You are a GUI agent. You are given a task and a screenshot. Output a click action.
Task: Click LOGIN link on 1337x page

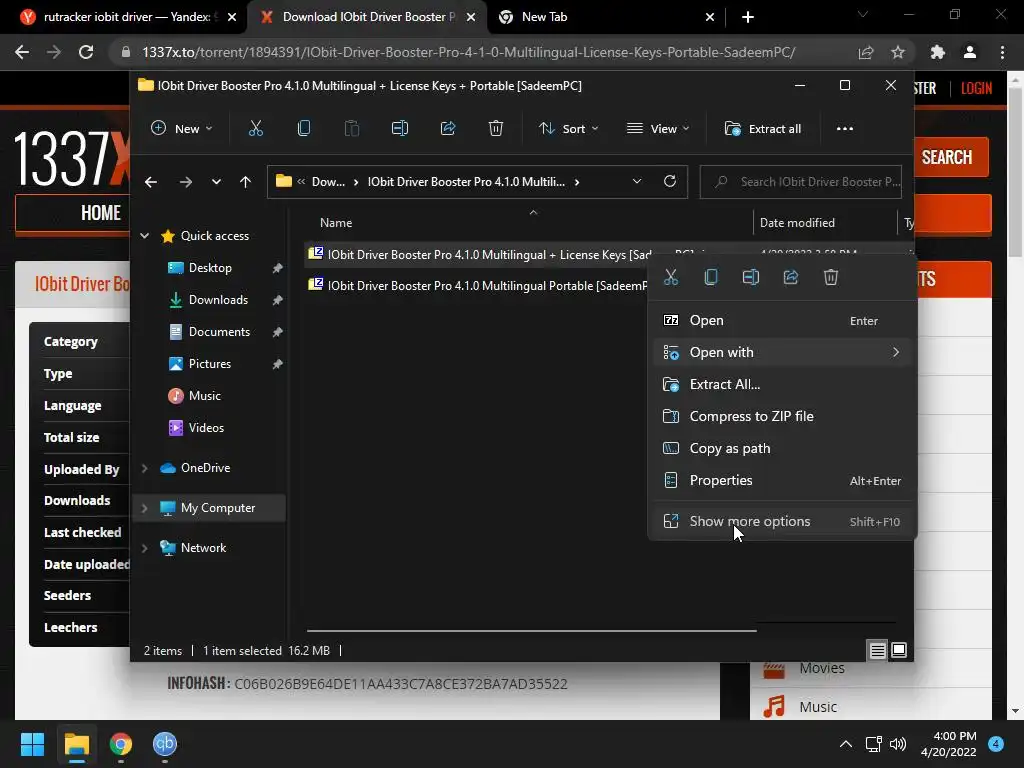[976, 88]
